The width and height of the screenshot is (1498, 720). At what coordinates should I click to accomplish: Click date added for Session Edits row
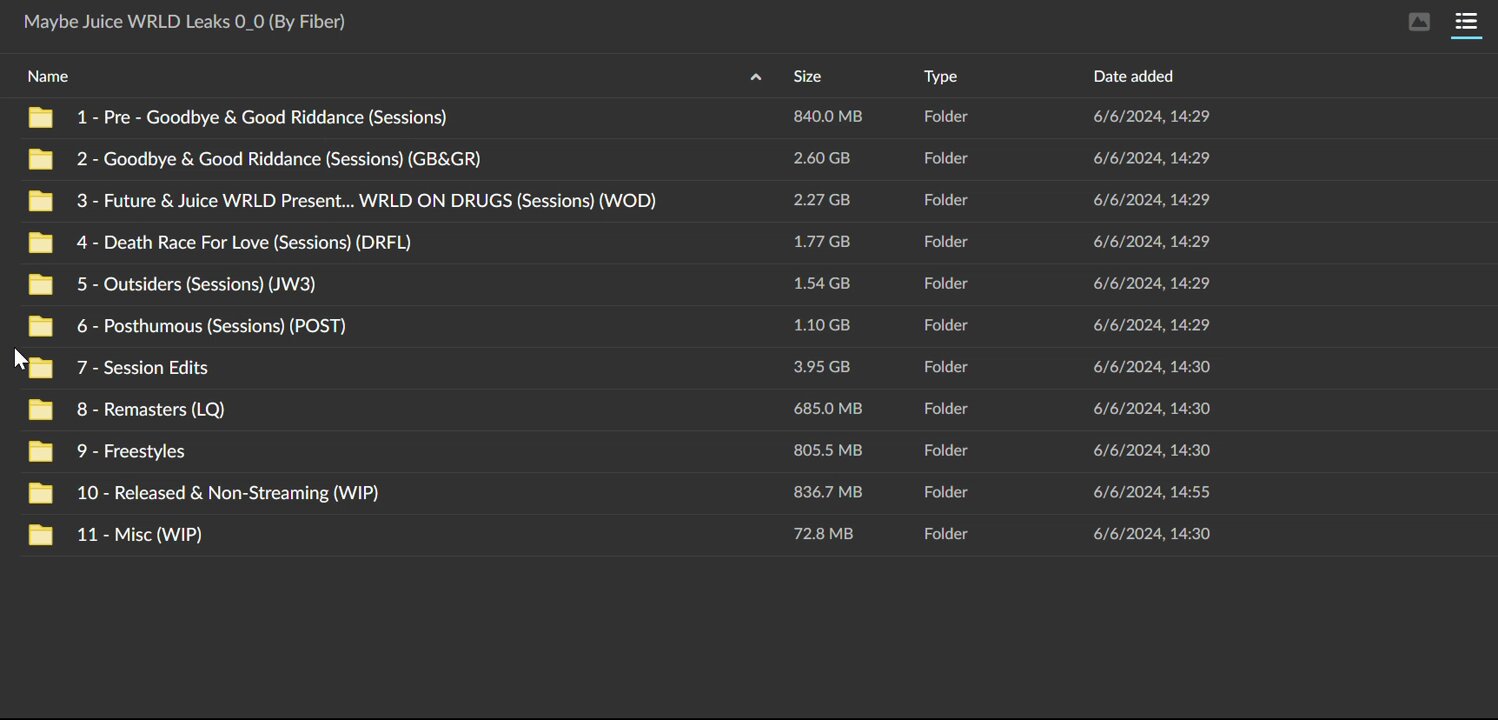click(x=1151, y=367)
